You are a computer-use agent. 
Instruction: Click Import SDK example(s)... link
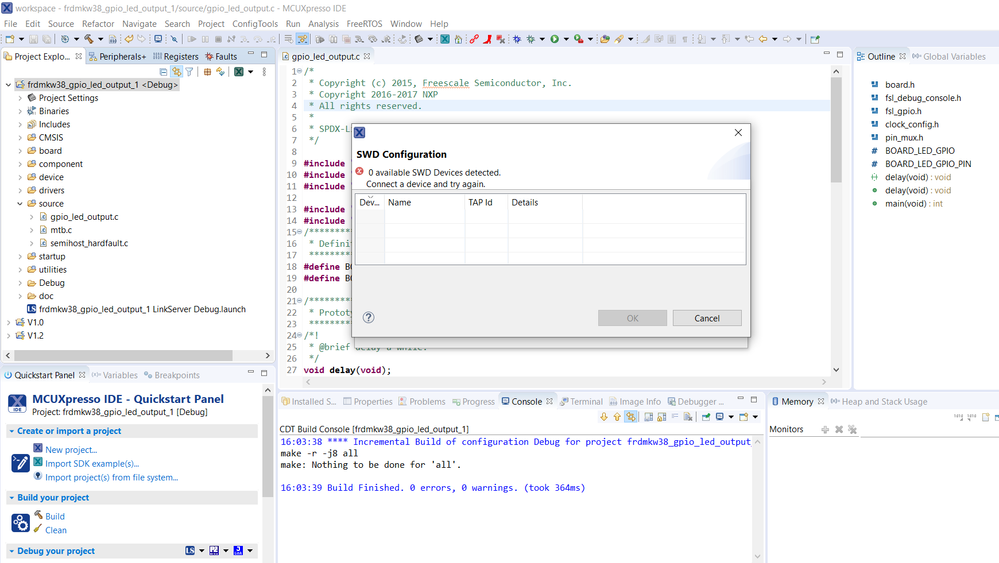click(x=92, y=464)
